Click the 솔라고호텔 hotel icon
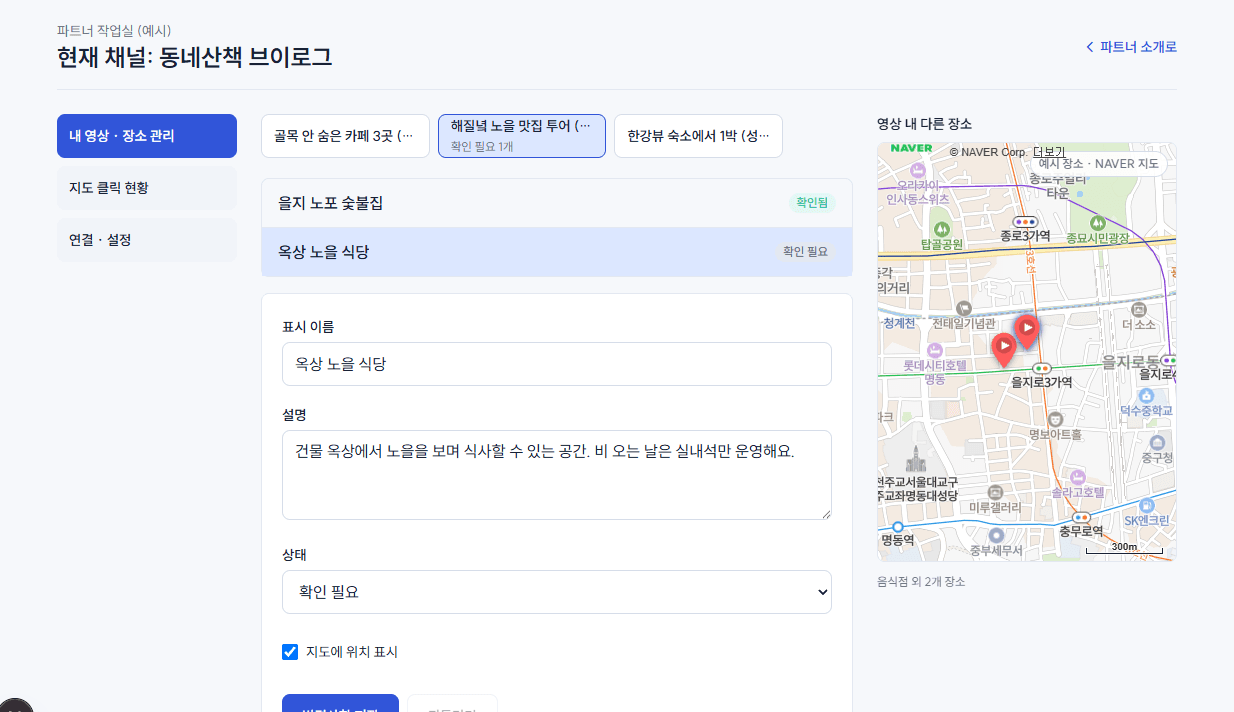 click(1077, 478)
